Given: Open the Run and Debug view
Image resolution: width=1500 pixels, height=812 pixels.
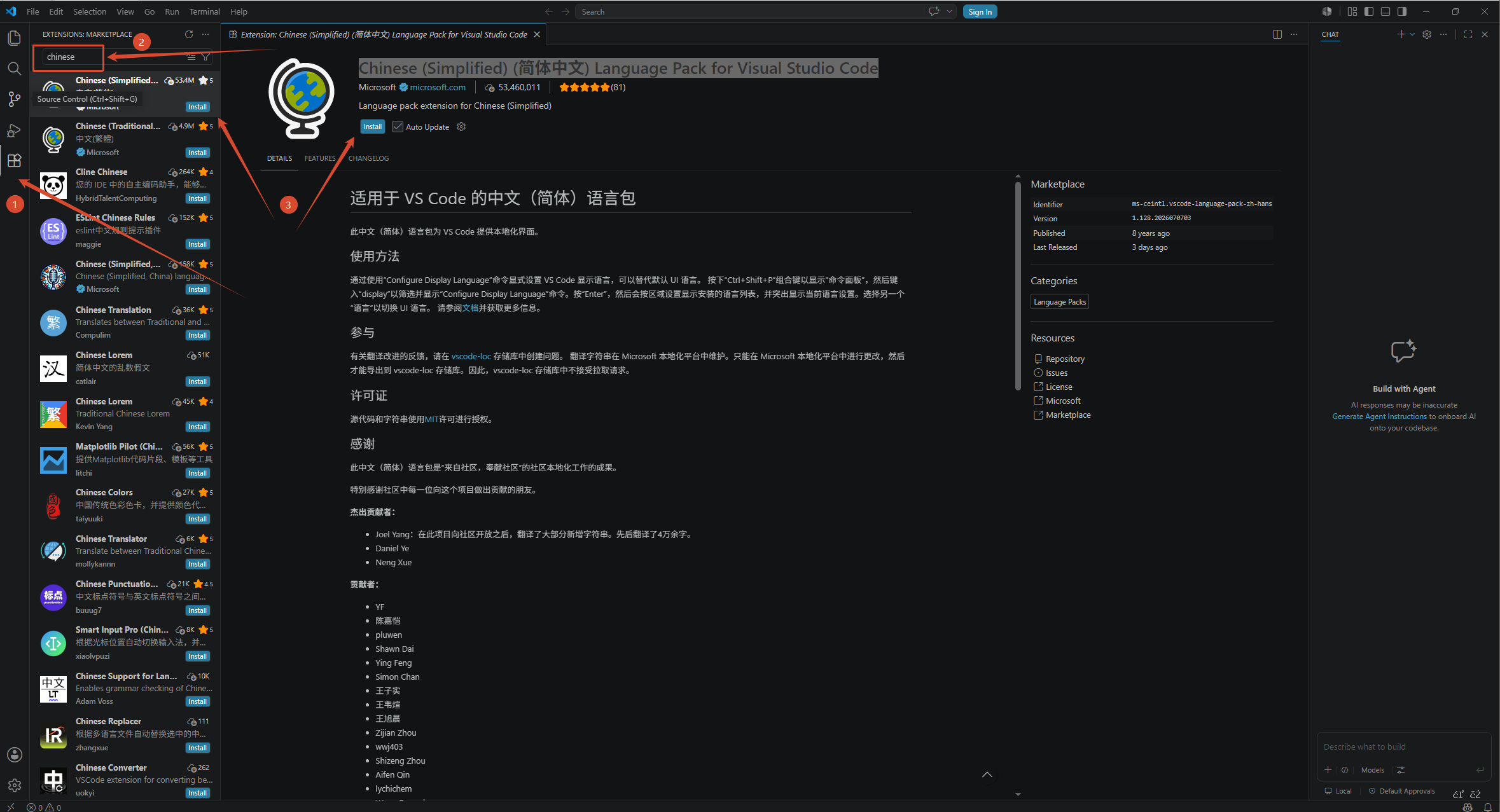Looking at the screenshot, I should [x=14, y=130].
